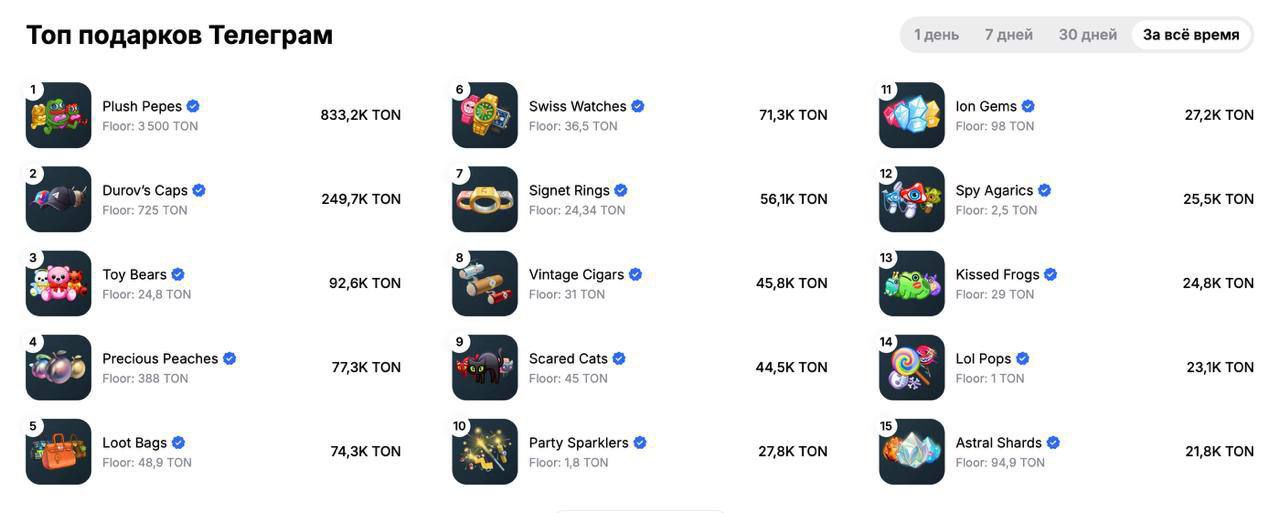Click the Durov's Caps gift thumbnail
Viewport: 1280px width, 513px height.
[x=58, y=199]
